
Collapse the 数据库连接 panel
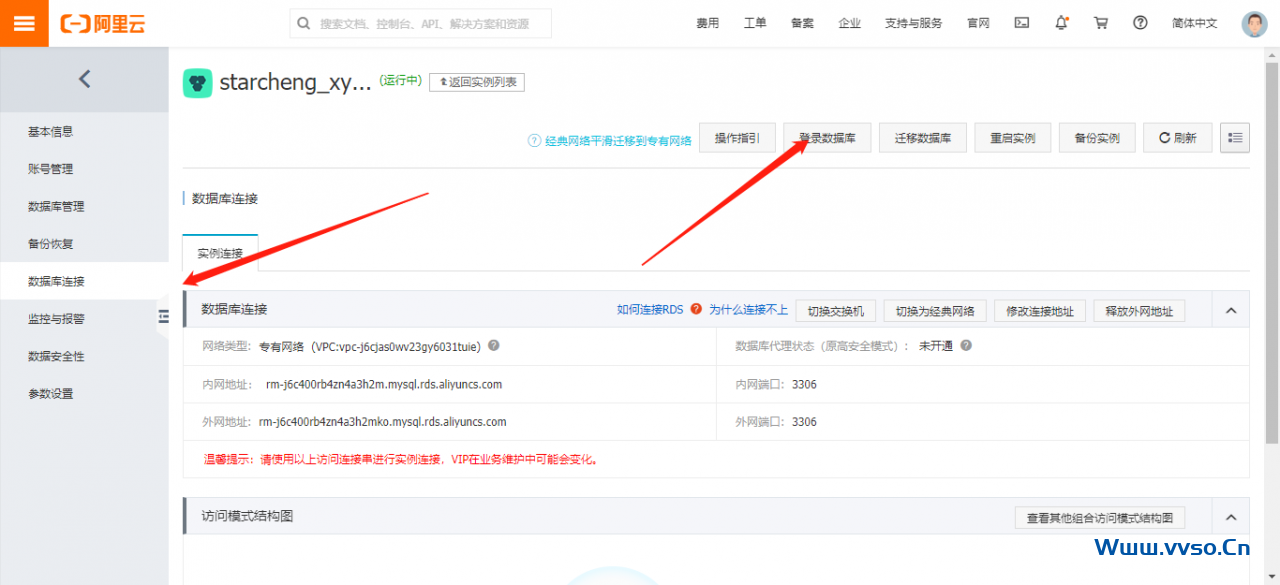point(1231,311)
